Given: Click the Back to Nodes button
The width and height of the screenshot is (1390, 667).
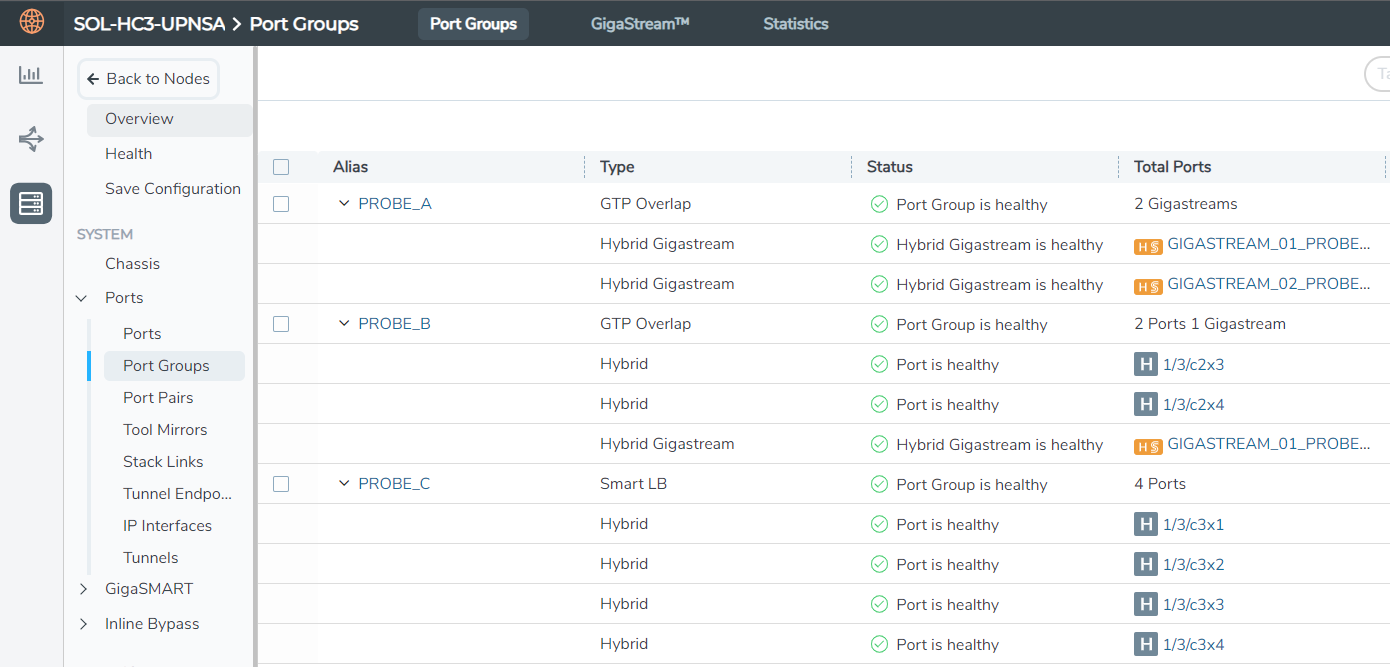Looking at the screenshot, I should coord(148,78).
